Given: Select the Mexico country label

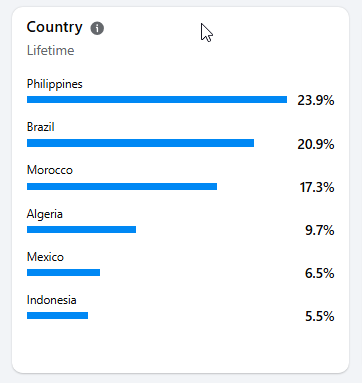Looking at the screenshot, I should [45, 257].
